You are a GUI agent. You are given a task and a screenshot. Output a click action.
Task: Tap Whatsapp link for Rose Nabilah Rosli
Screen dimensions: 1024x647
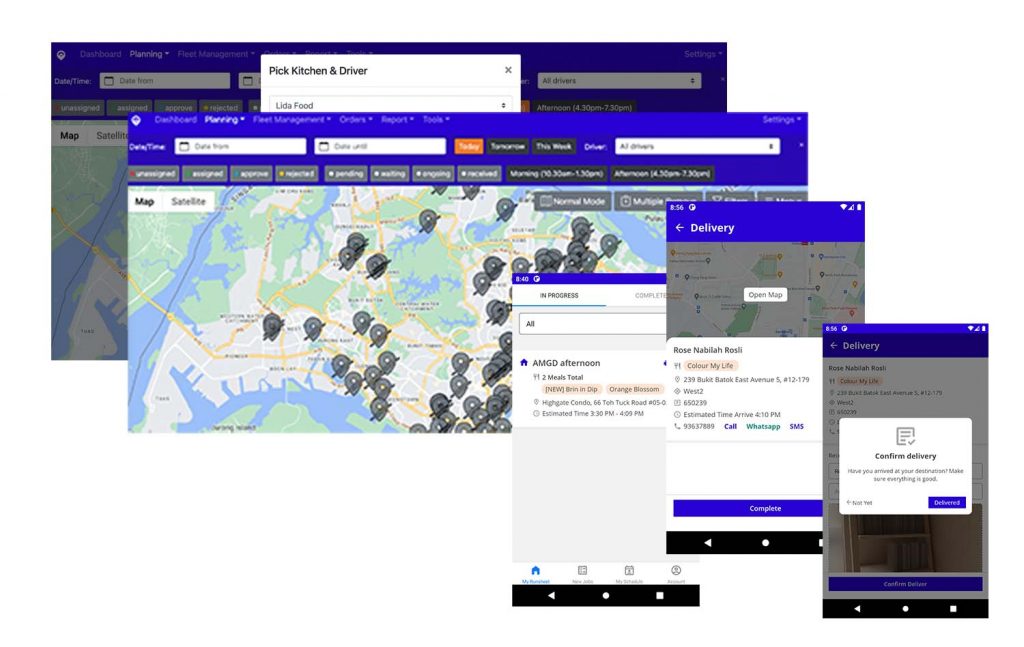(x=763, y=426)
